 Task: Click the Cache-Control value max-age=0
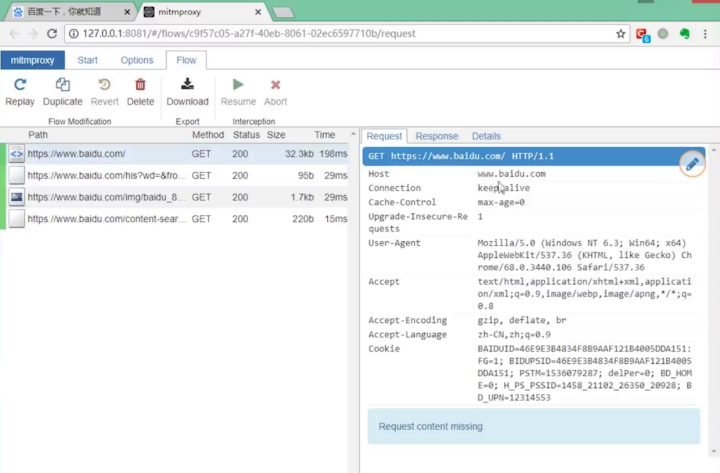pos(501,202)
